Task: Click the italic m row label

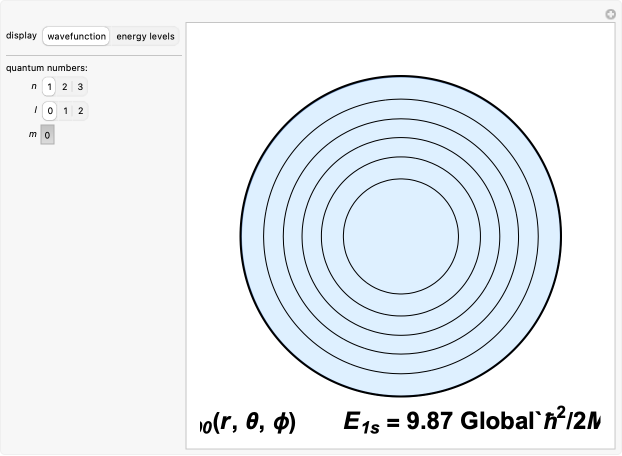Action: coord(34,135)
